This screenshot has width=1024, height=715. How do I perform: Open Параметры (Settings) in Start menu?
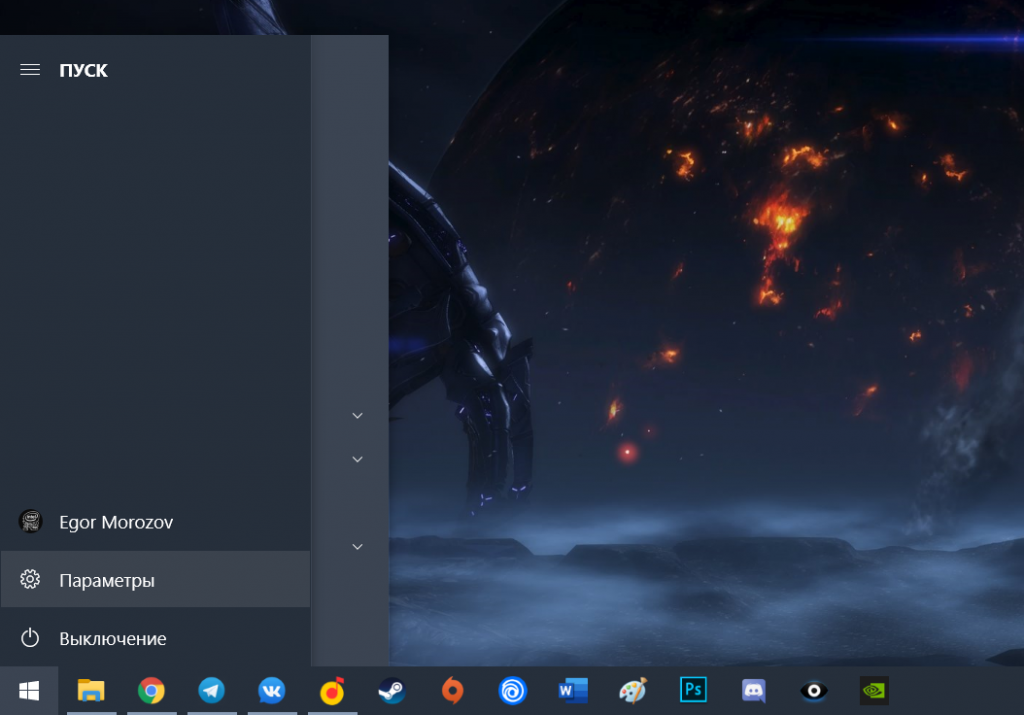click(x=106, y=580)
